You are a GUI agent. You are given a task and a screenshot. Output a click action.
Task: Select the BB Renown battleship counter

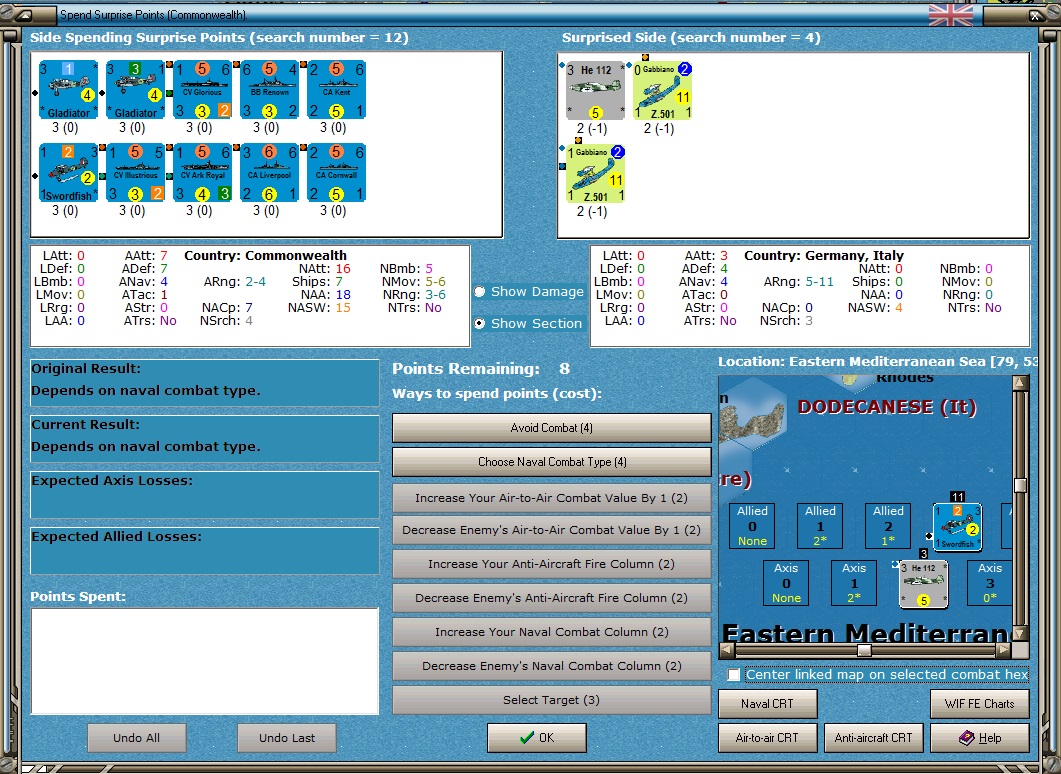pos(269,90)
